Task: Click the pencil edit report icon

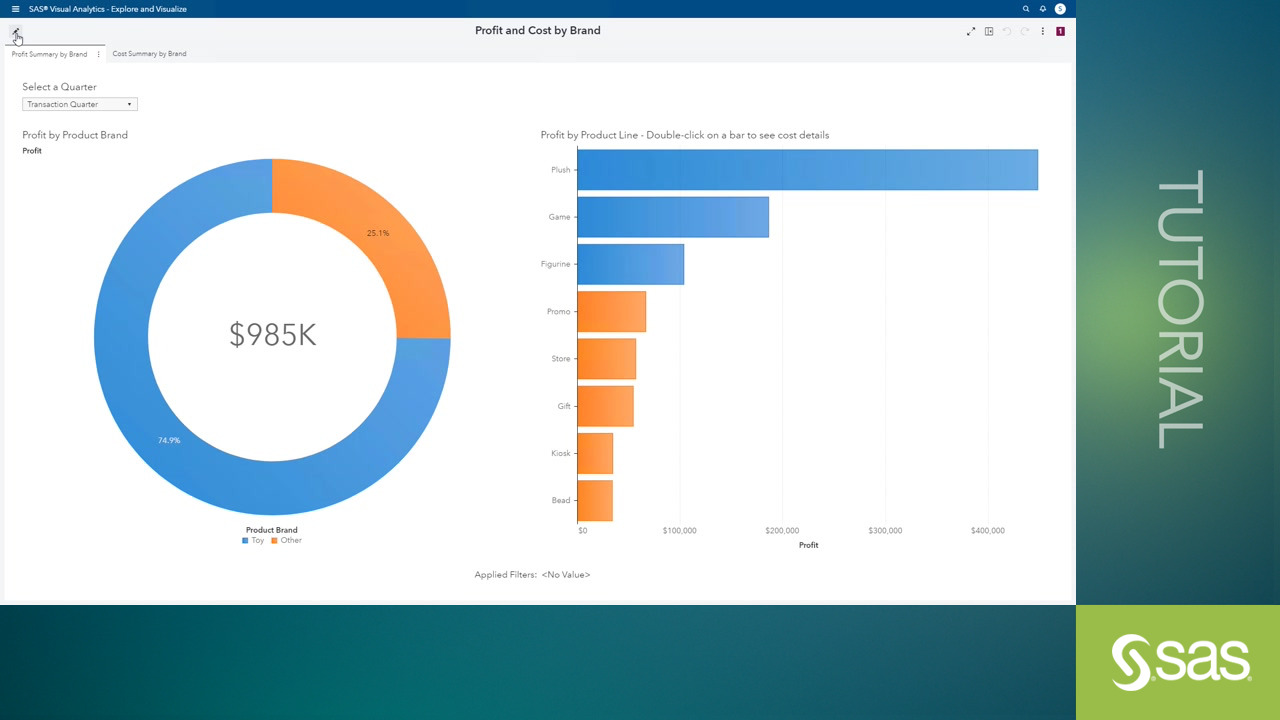Action: pos(15,32)
